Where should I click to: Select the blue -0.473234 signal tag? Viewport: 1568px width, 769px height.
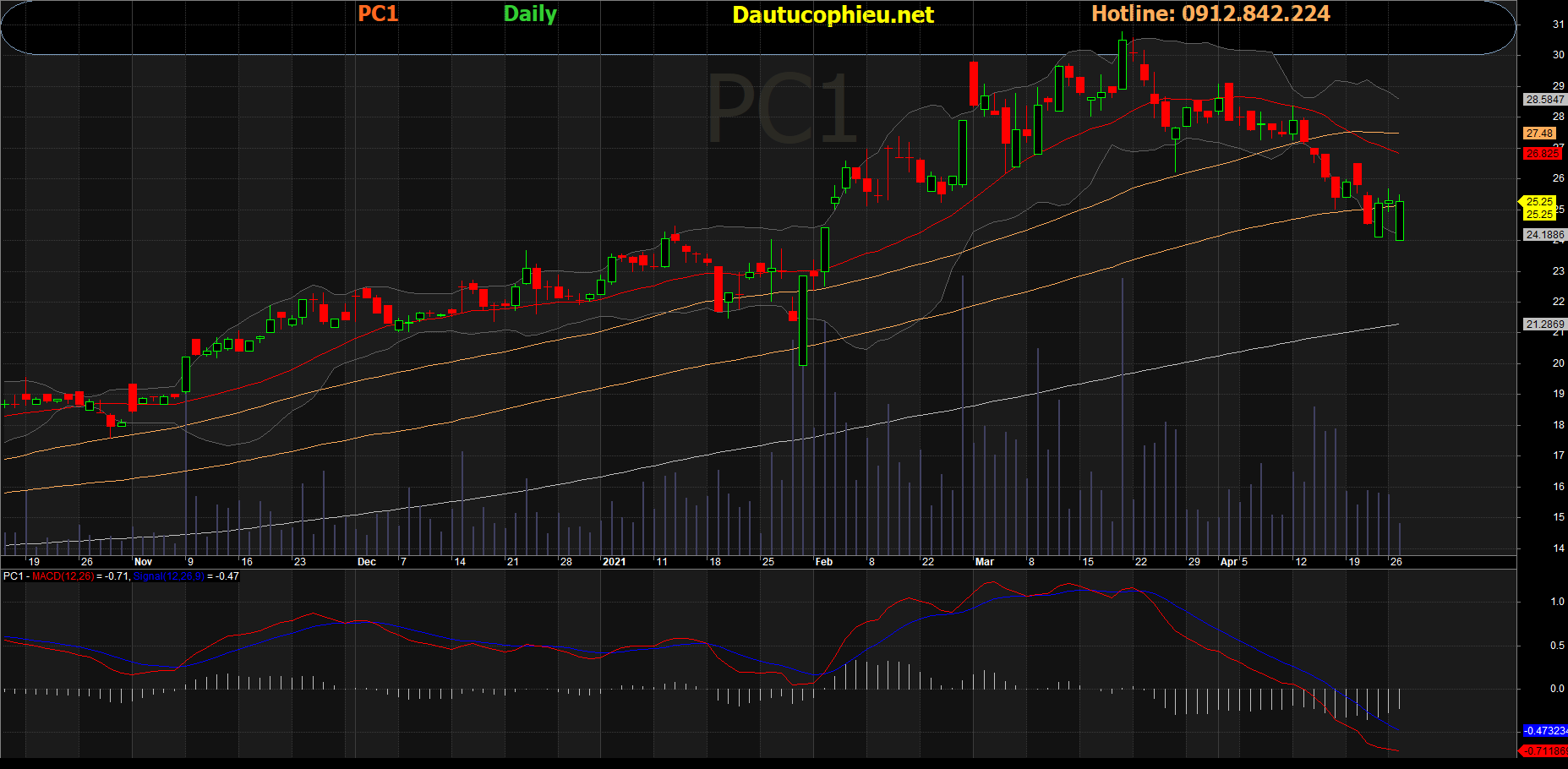[x=1545, y=731]
